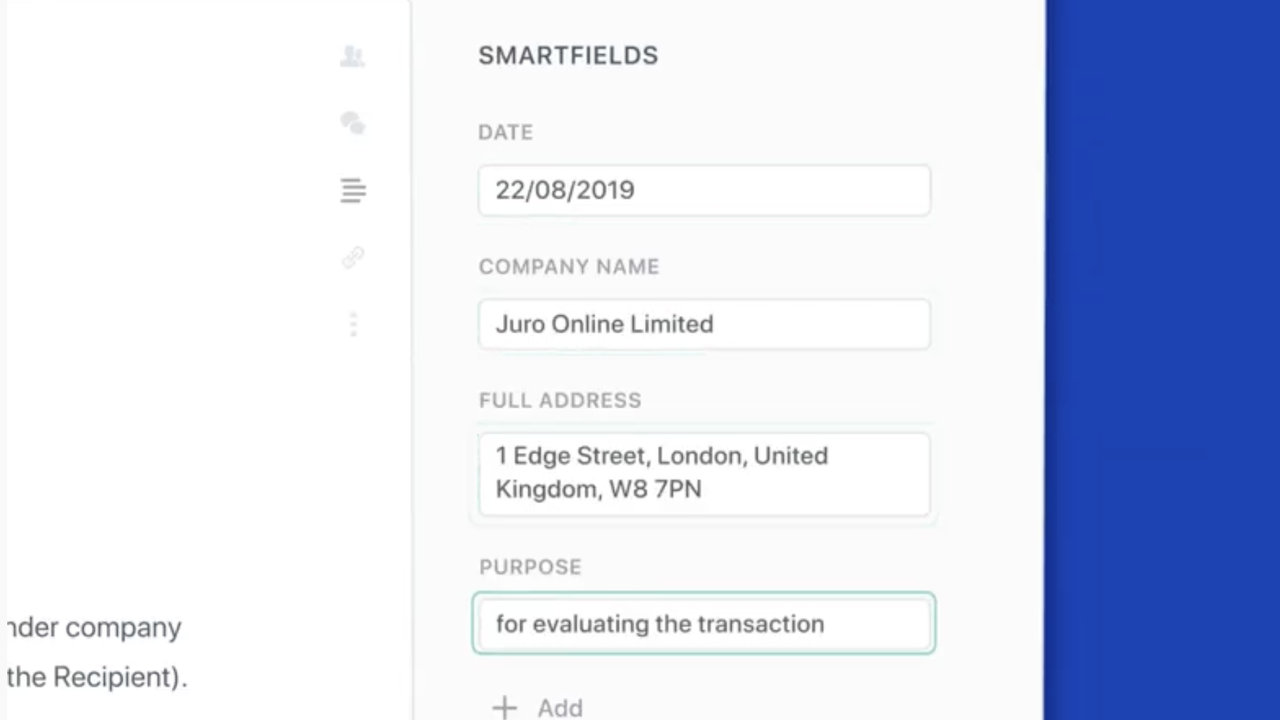Select the Purpose field text

[660, 623]
